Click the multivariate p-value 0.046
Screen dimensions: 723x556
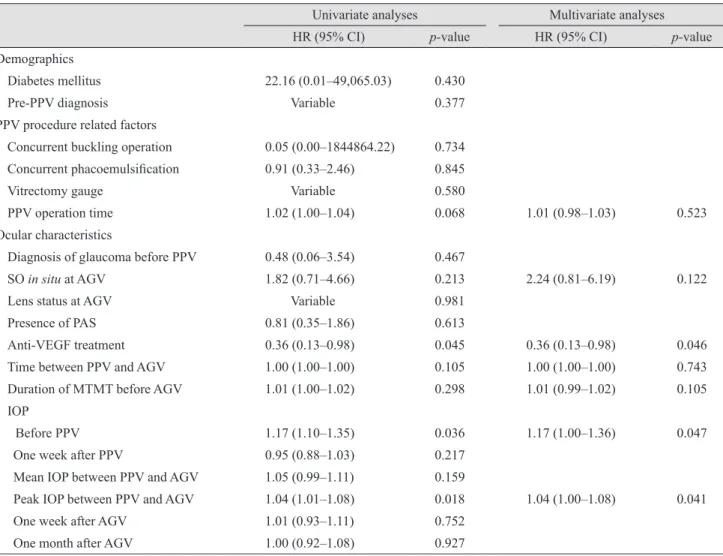coord(692,345)
